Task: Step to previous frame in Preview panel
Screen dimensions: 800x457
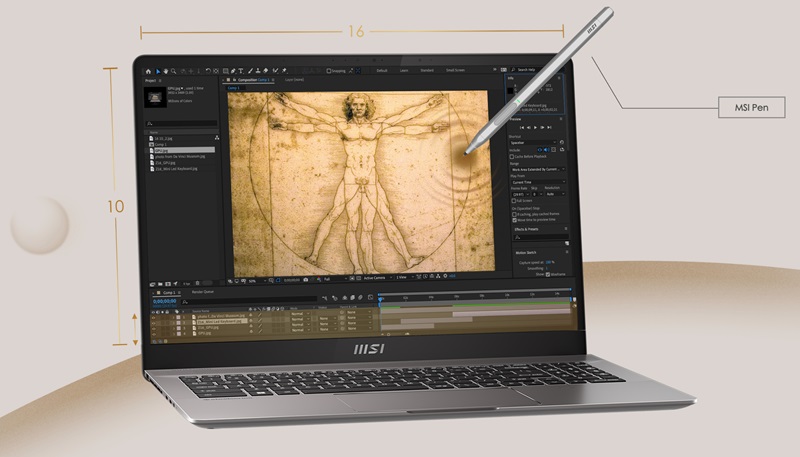Action: point(529,128)
